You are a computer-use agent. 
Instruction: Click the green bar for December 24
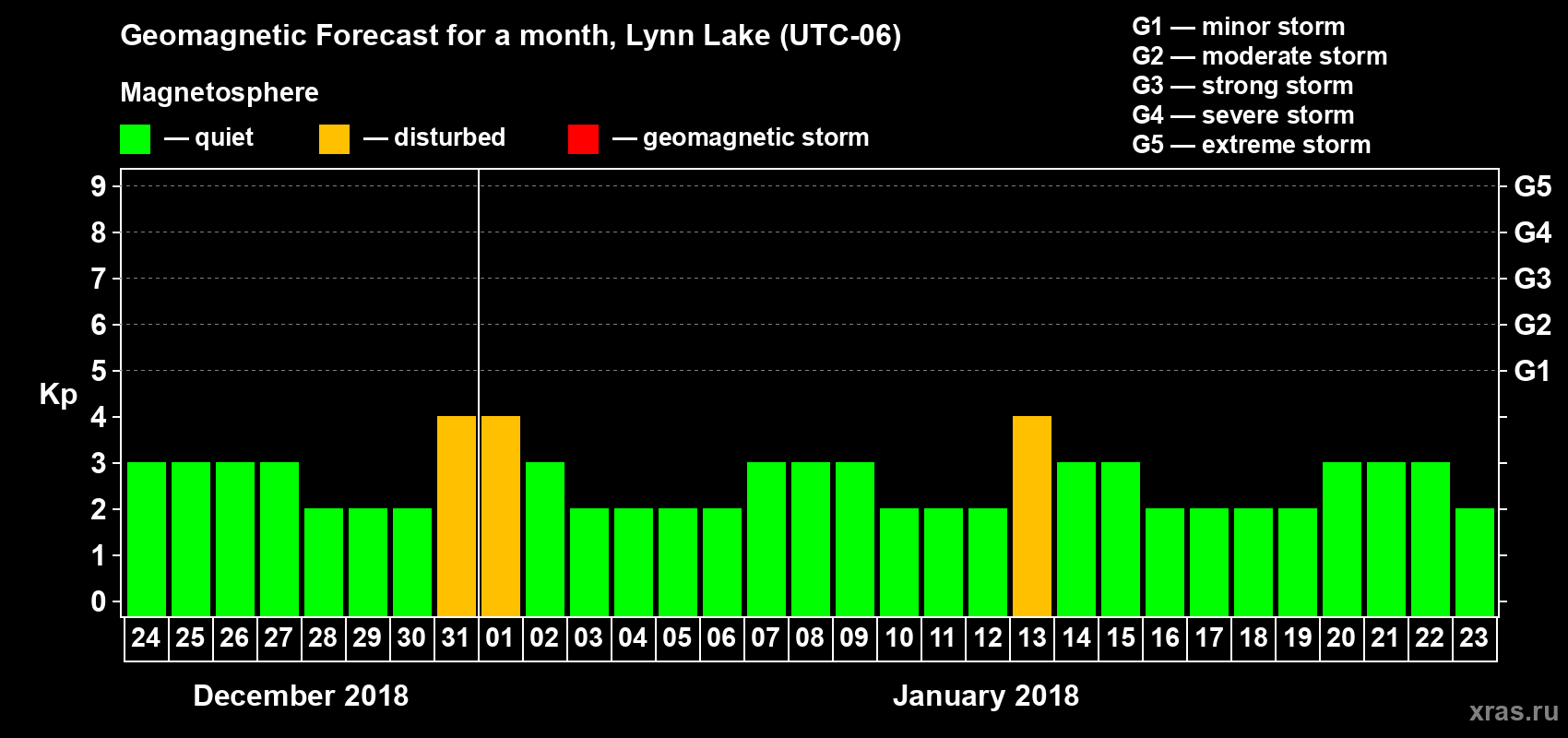click(x=147, y=539)
